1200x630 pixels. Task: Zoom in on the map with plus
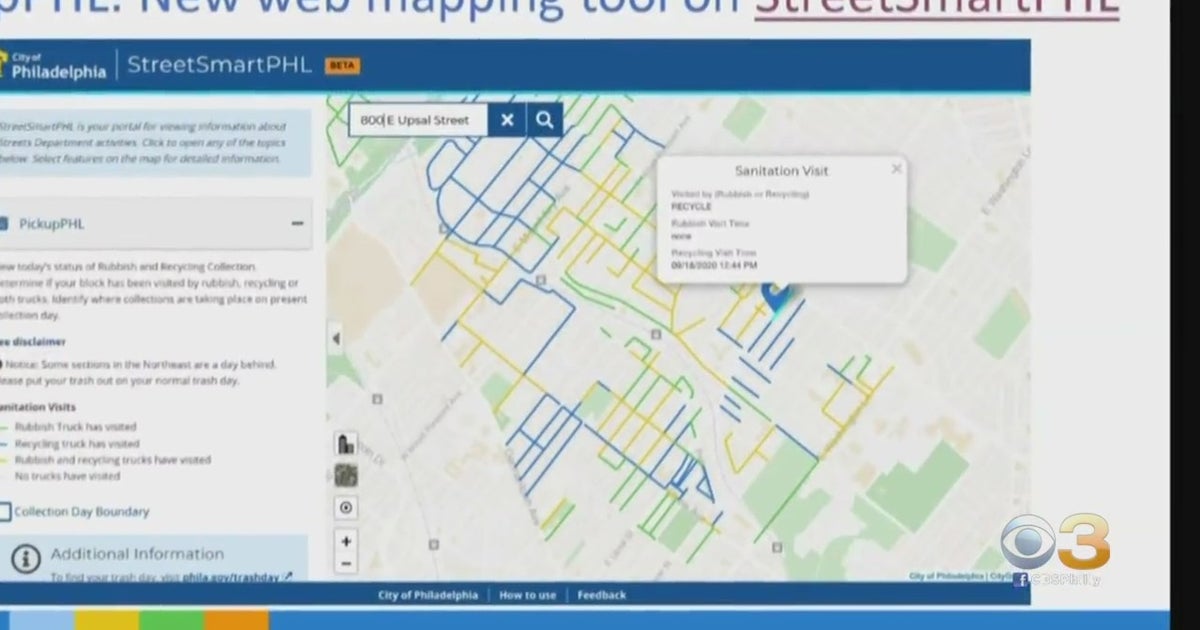coord(346,541)
